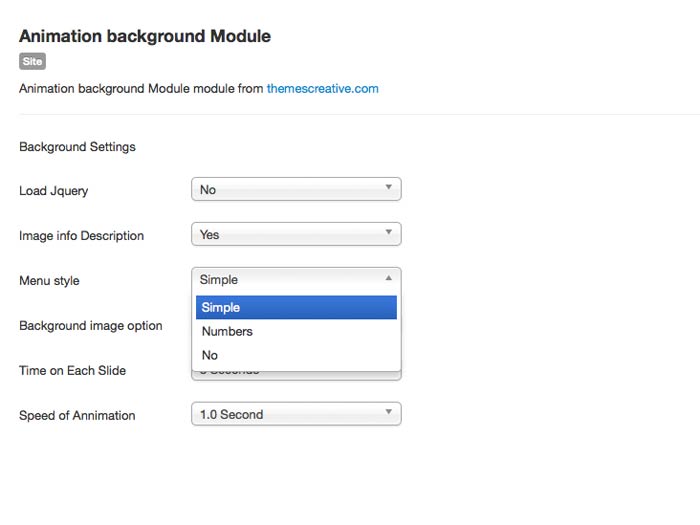Click the partially hidden Time on Each Slide dropdown
This screenshot has width=700, height=525.
click(x=296, y=375)
